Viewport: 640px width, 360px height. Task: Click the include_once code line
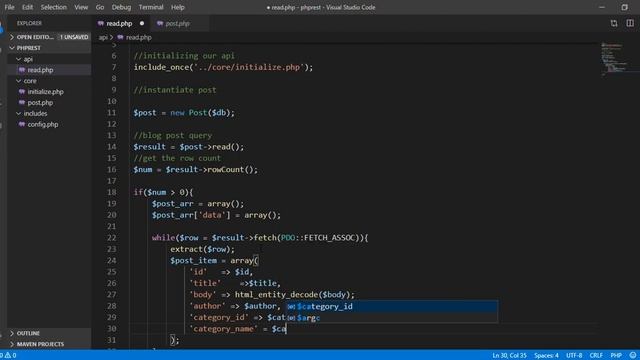pyautogui.click(x=223, y=67)
